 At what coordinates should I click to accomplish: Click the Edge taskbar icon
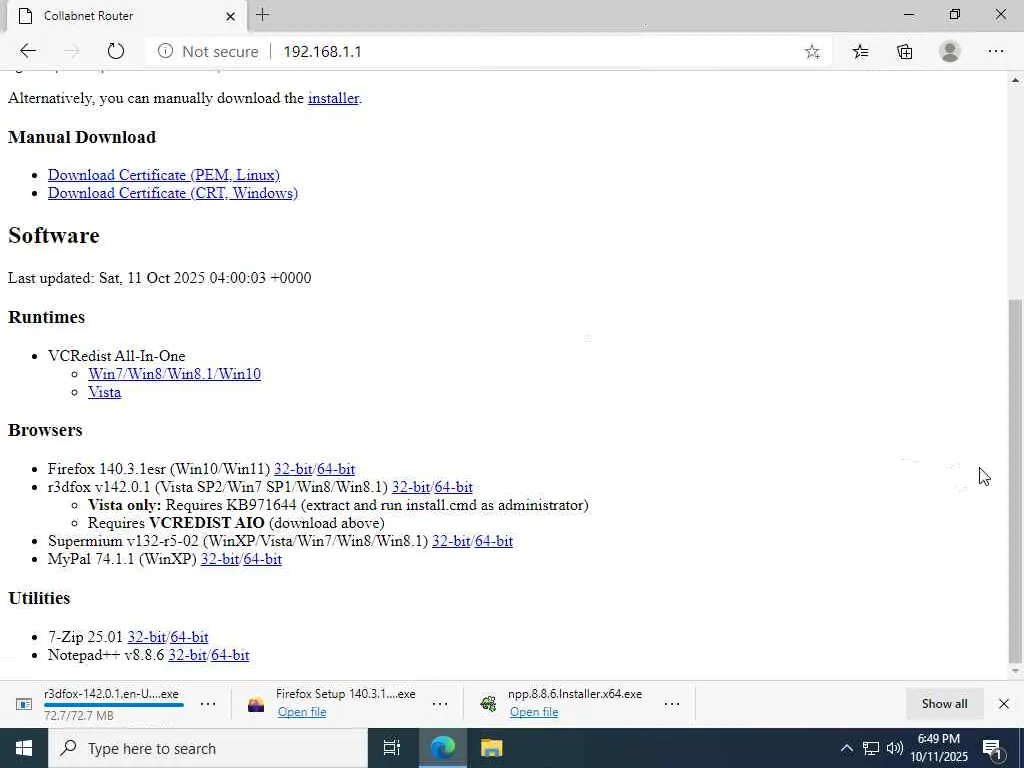tap(442, 748)
